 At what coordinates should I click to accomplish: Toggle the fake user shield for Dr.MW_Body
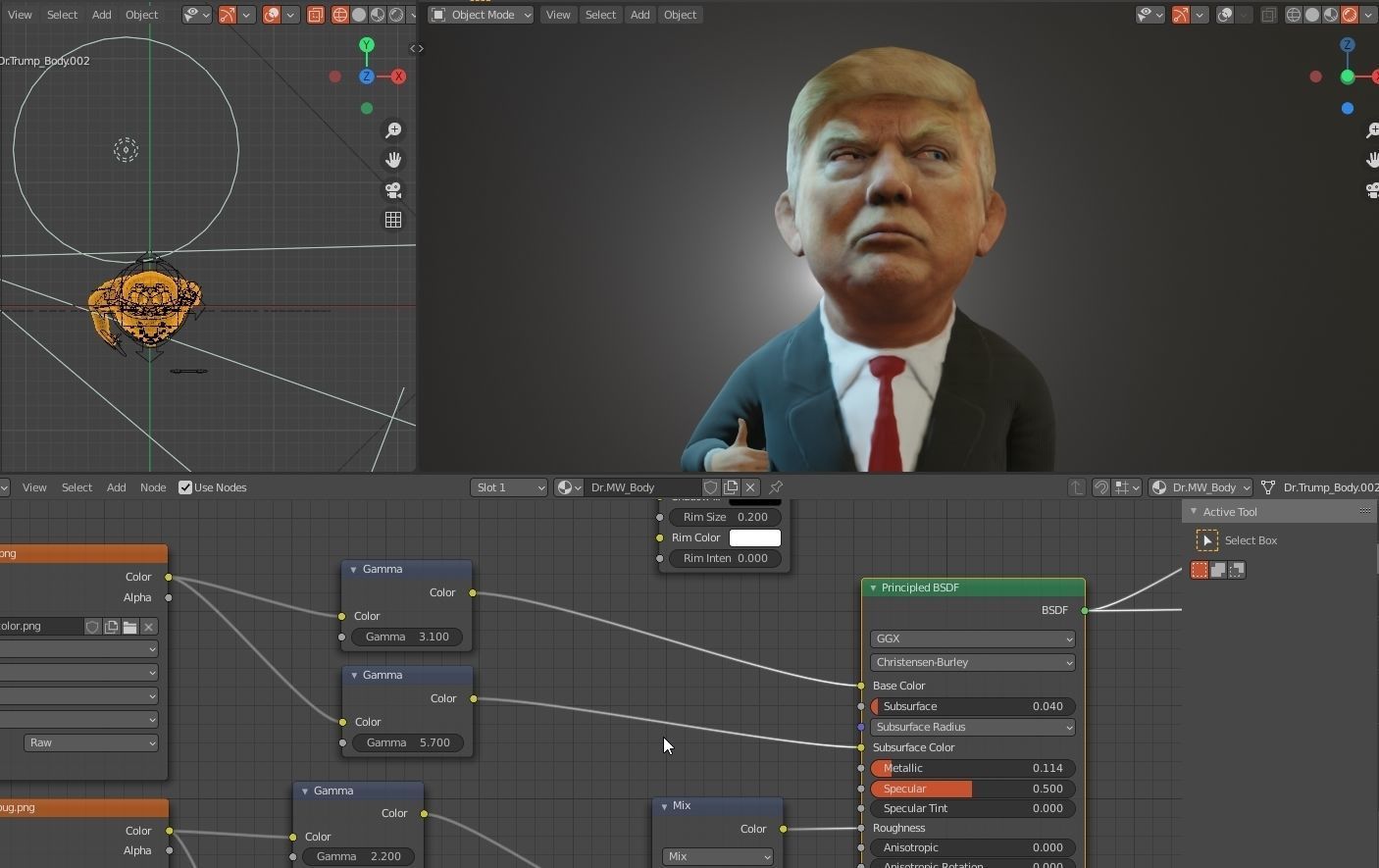coord(711,487)
